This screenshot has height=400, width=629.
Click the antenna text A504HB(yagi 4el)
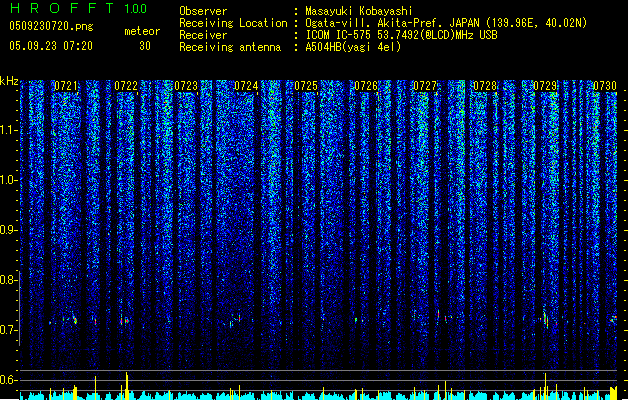(x=353, y=47)
